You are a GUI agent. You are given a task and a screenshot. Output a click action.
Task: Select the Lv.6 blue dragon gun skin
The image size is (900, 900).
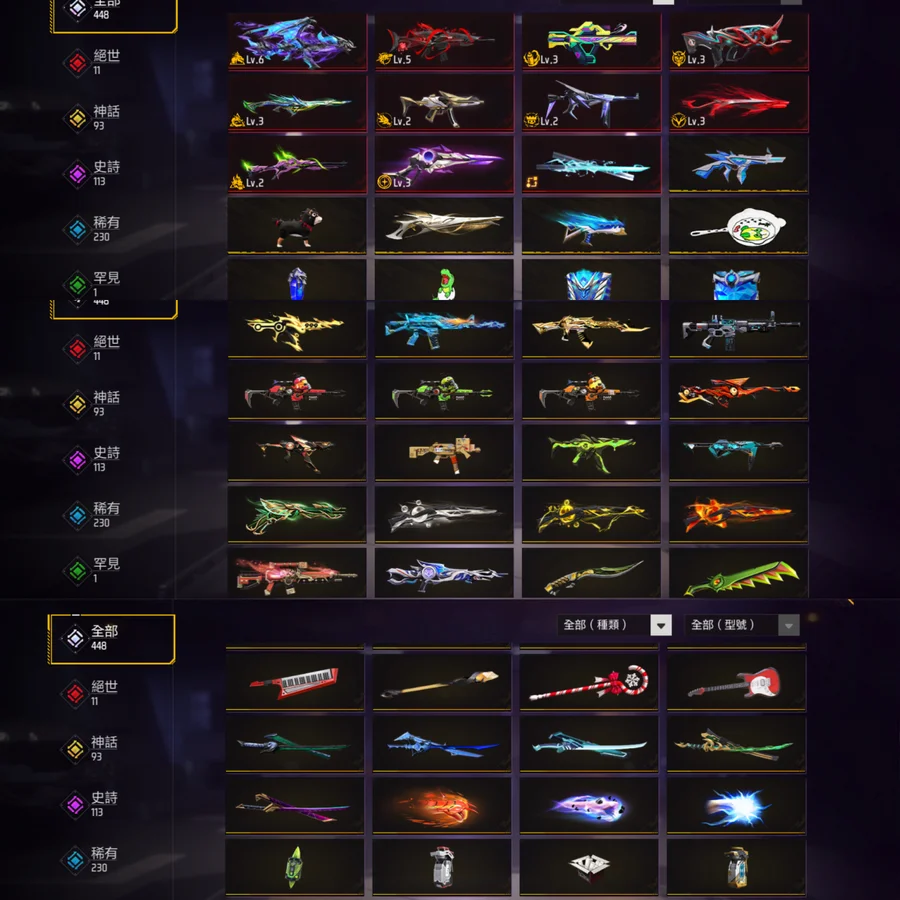(297, 41)
